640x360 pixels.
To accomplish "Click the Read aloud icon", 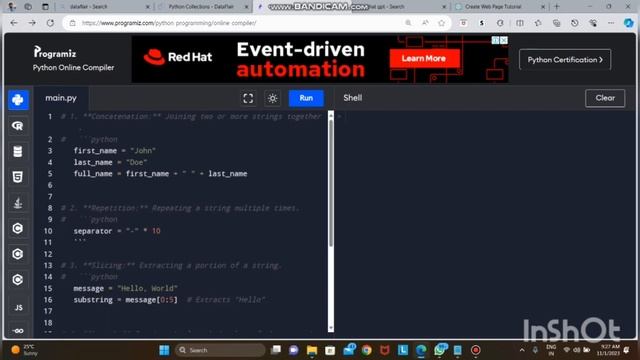I will (x=425, y=23).
